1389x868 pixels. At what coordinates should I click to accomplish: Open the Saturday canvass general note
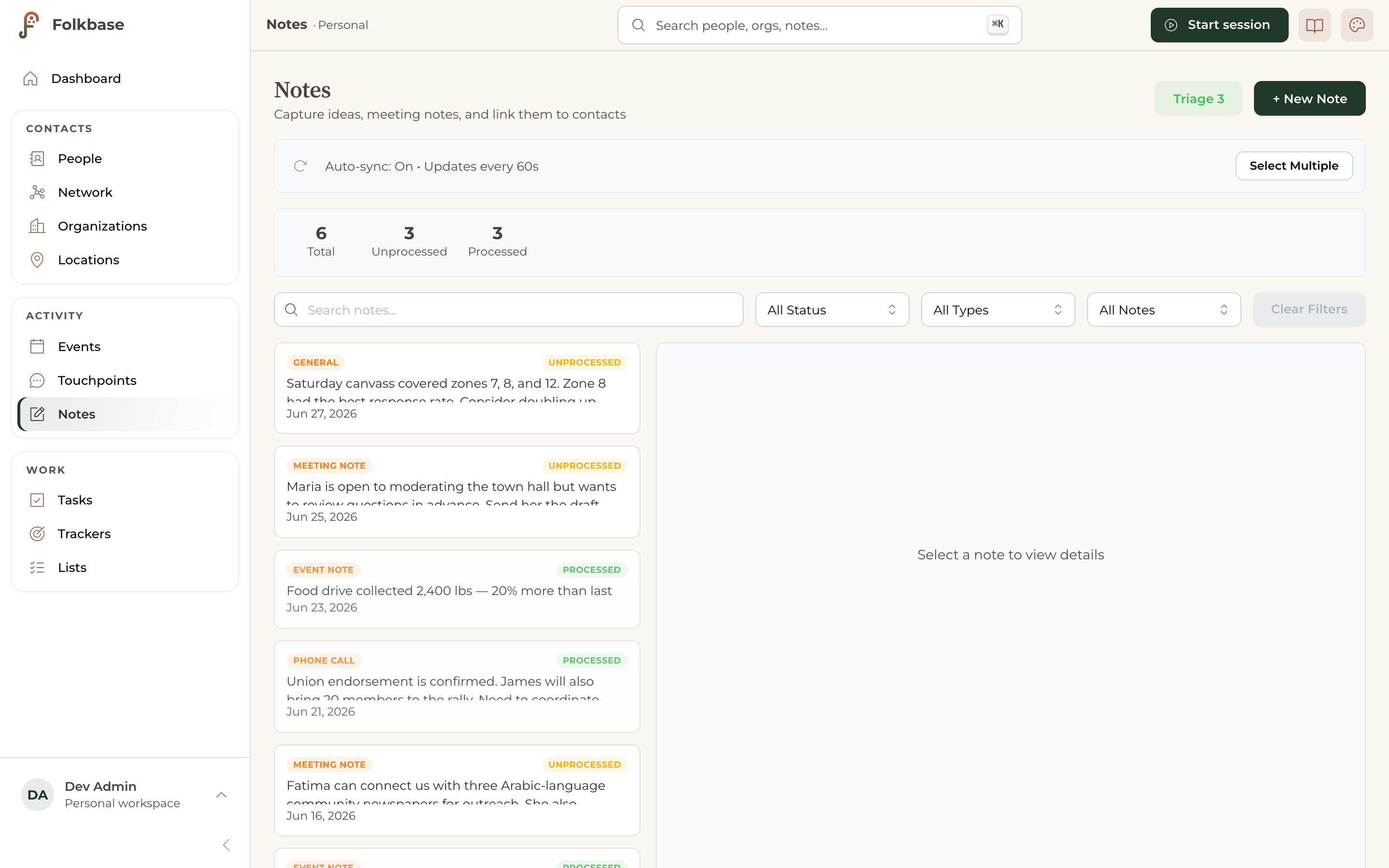point(457,388)
